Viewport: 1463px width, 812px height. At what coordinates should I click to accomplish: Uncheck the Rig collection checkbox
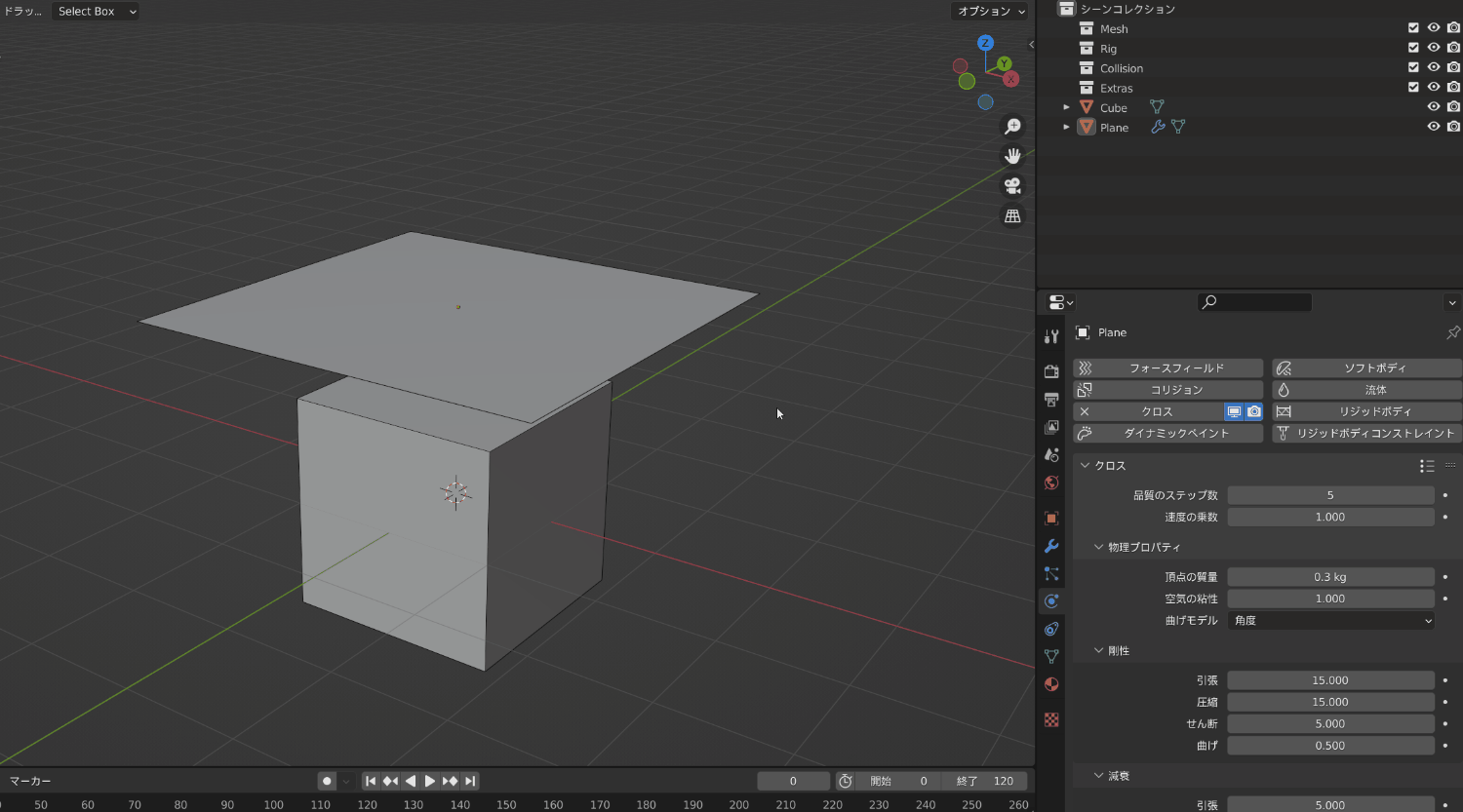coord(1413,48)
